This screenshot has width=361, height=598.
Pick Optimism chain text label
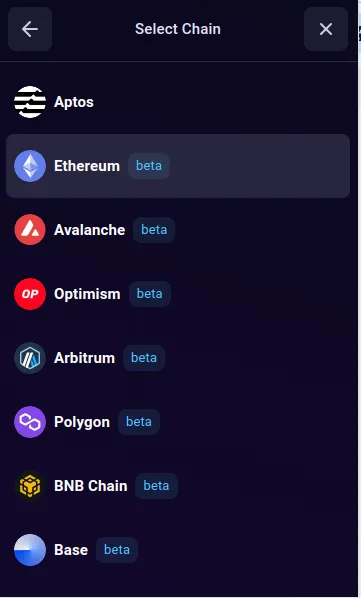tap(87, 294)
